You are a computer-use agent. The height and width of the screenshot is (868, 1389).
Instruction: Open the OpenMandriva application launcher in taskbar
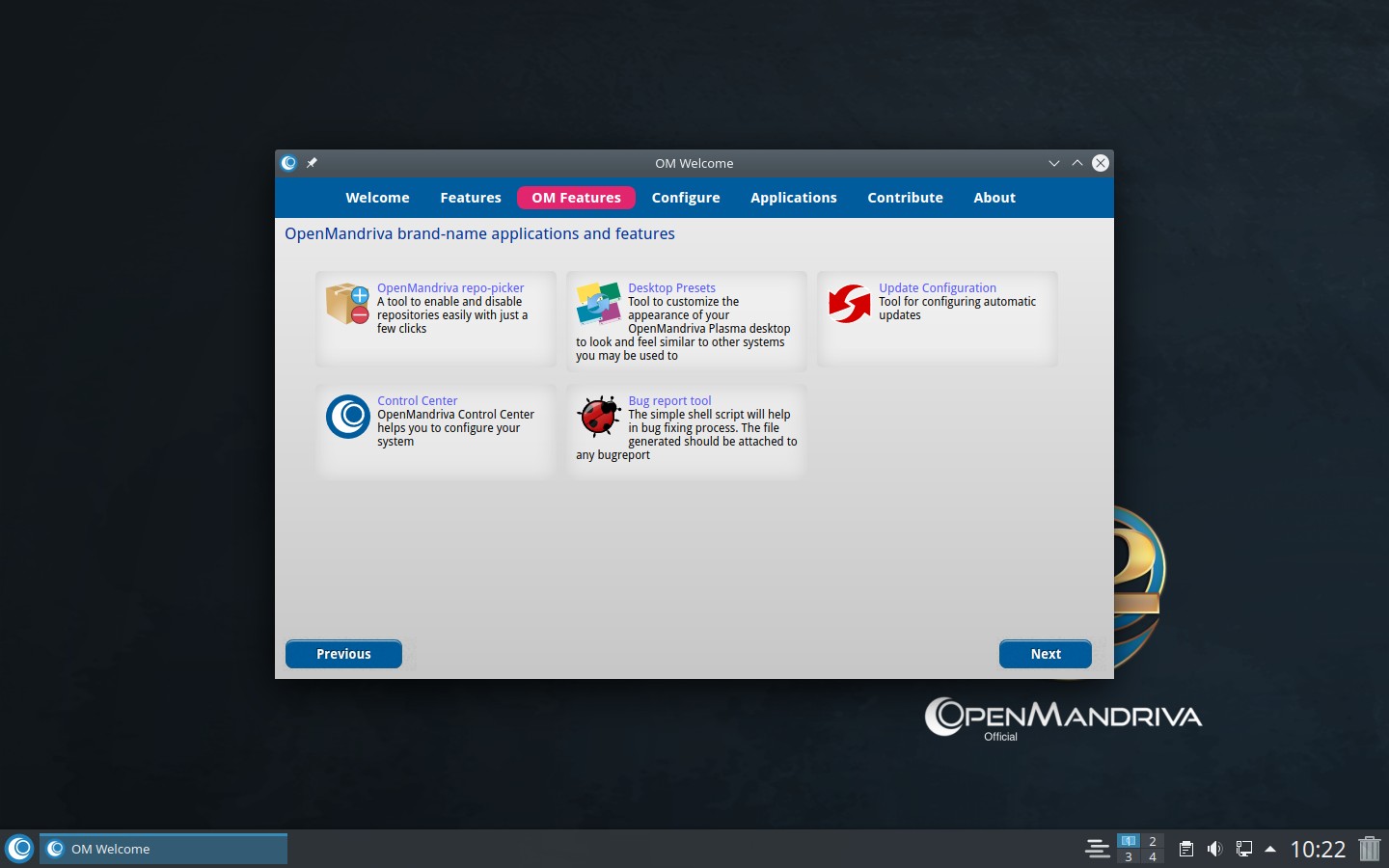[19, 849]
